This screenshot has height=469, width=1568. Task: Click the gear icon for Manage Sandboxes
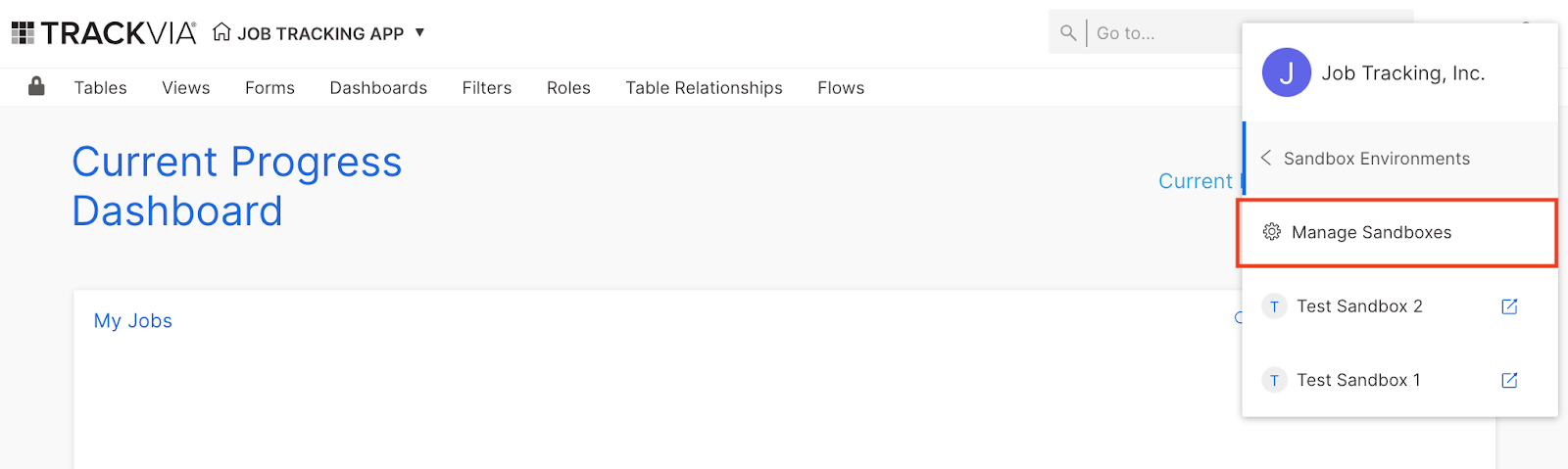[1272, 232]
